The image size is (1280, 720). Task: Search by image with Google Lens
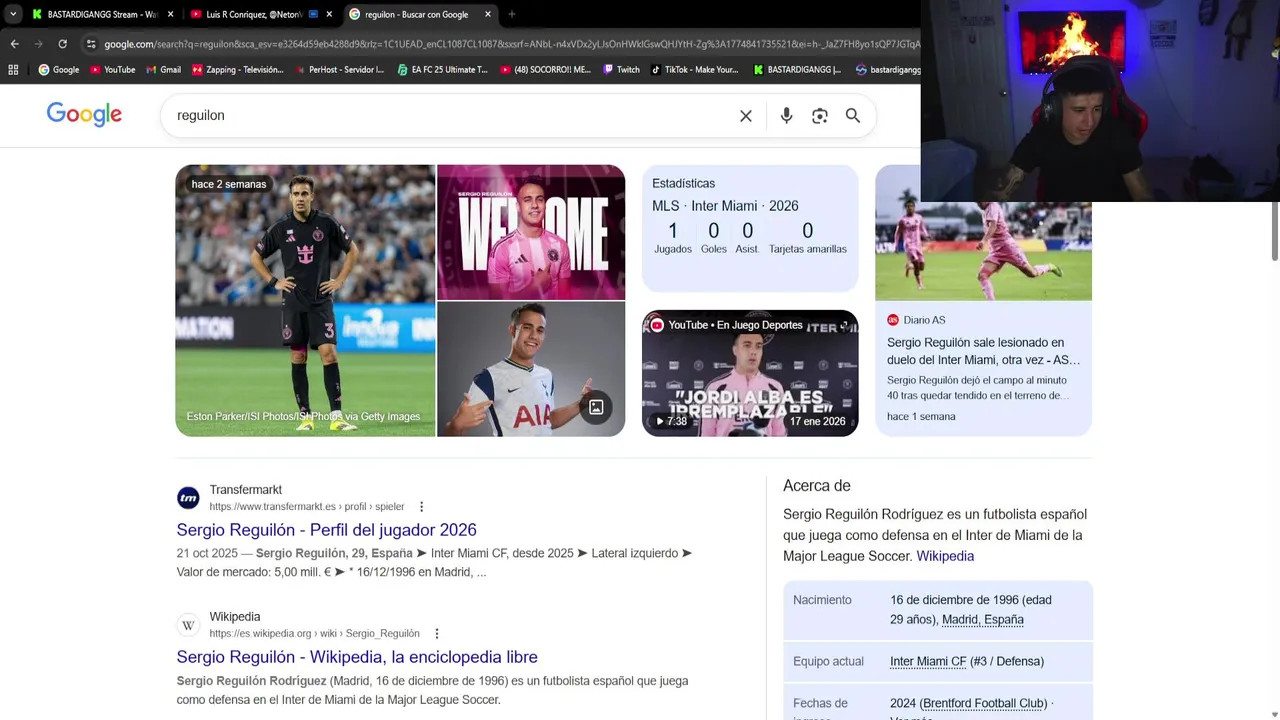[x=820, y=116]
